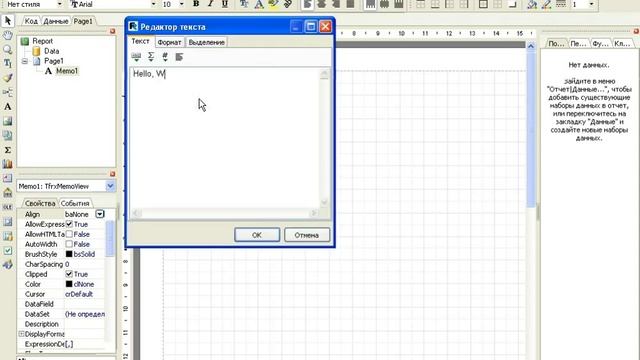Click the Отмена button
Screen dimensions: 640x360
tap(307, 235)
